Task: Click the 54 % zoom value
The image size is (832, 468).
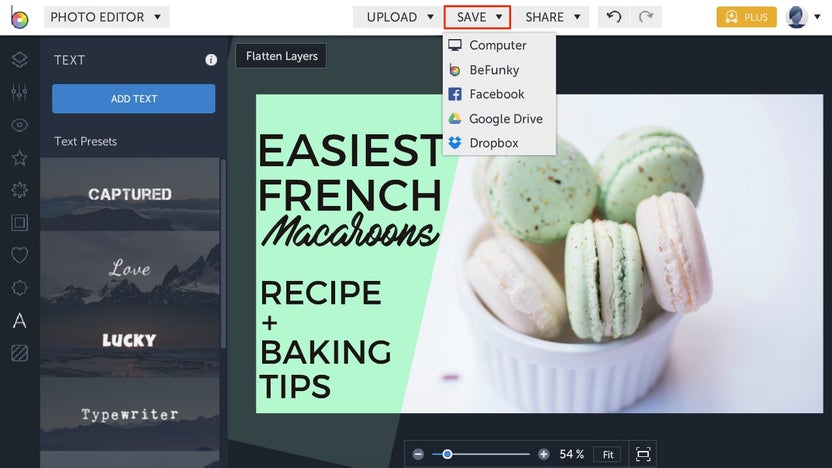Action: point(571,454)
